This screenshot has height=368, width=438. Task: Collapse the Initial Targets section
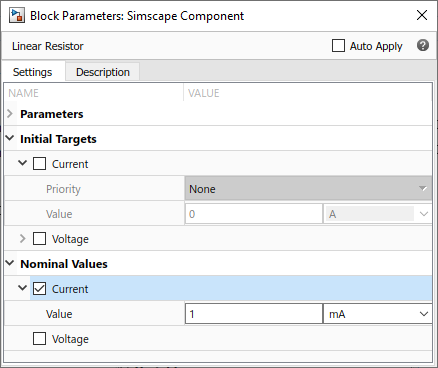[10, 138]
